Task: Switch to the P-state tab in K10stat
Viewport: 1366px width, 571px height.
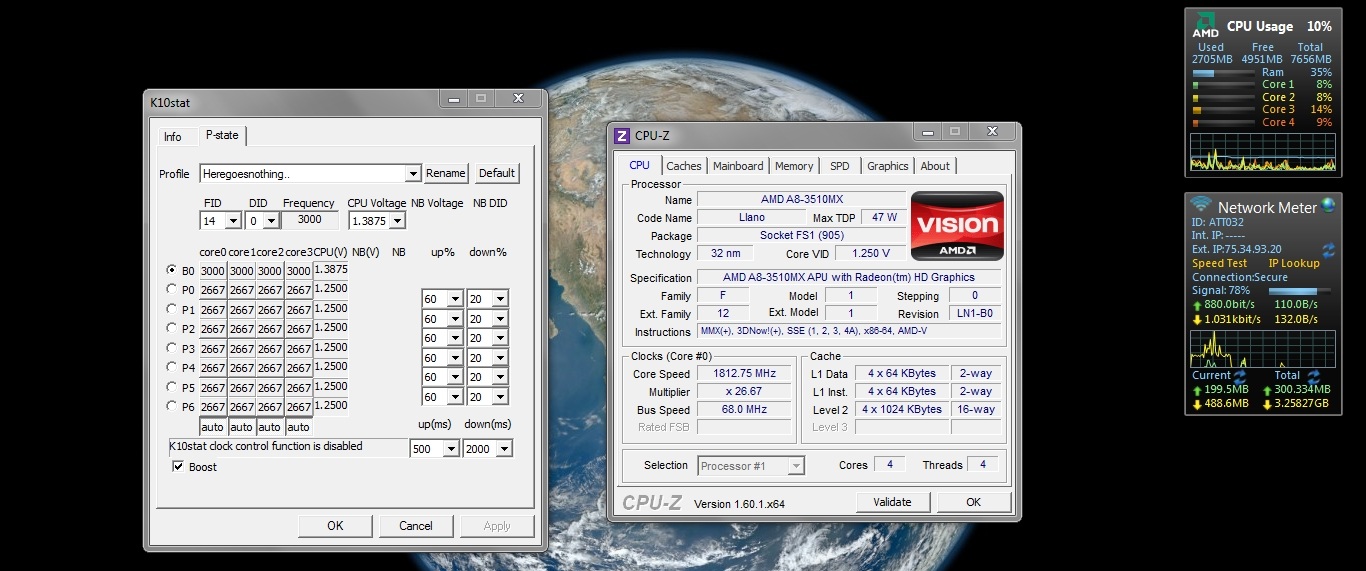Action: [x=221, y=135]
